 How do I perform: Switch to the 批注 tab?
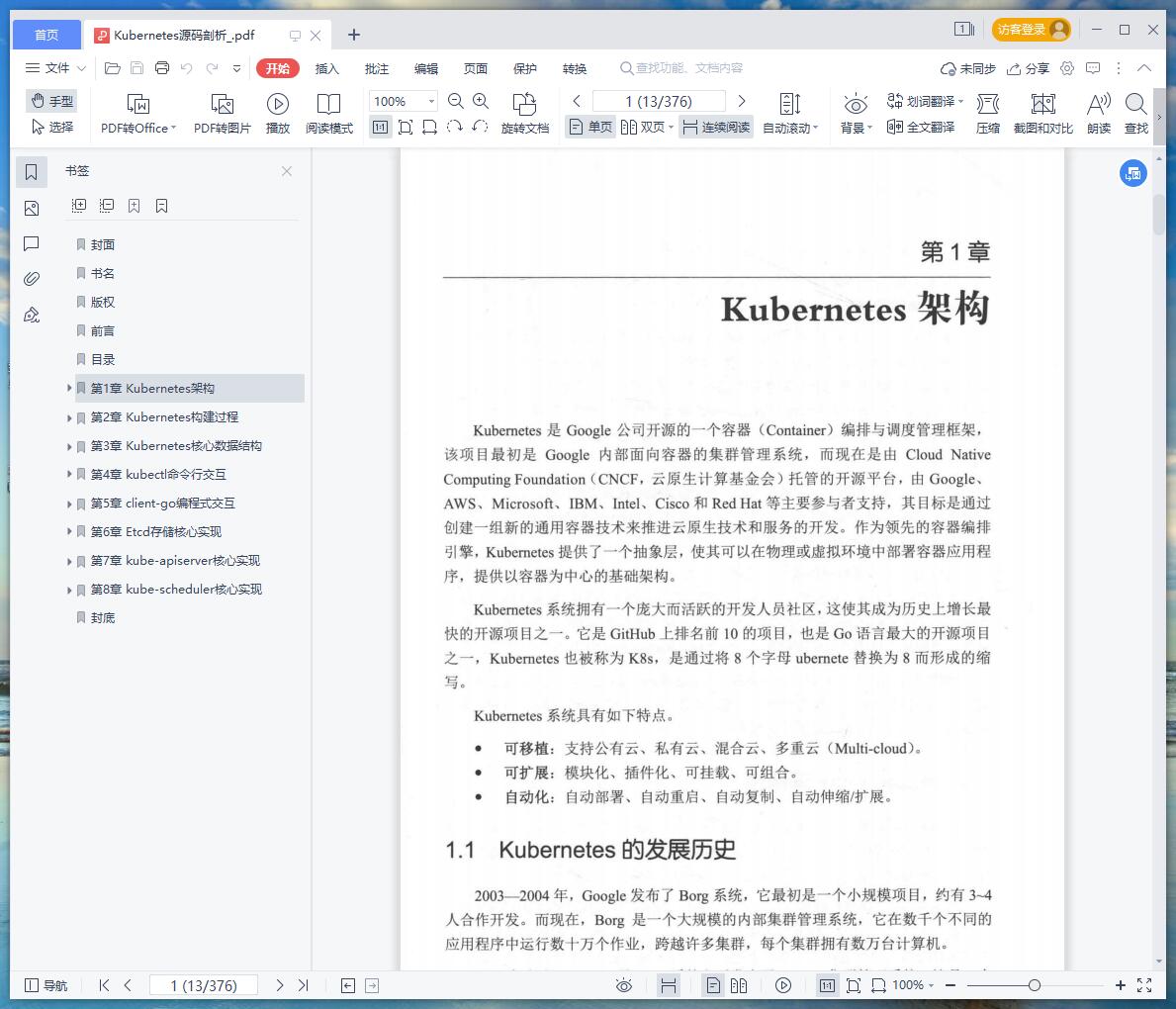pyautogui.click(x=377, y=68)
